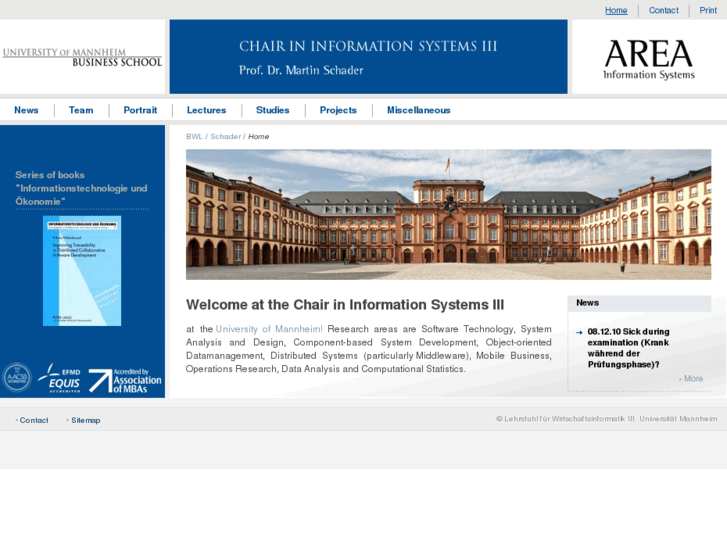Click the Prof. Dr. Martin Schader subtitle
Image resolution: width=727 pixels, height=545 pixels.
[x=301, y=70]
